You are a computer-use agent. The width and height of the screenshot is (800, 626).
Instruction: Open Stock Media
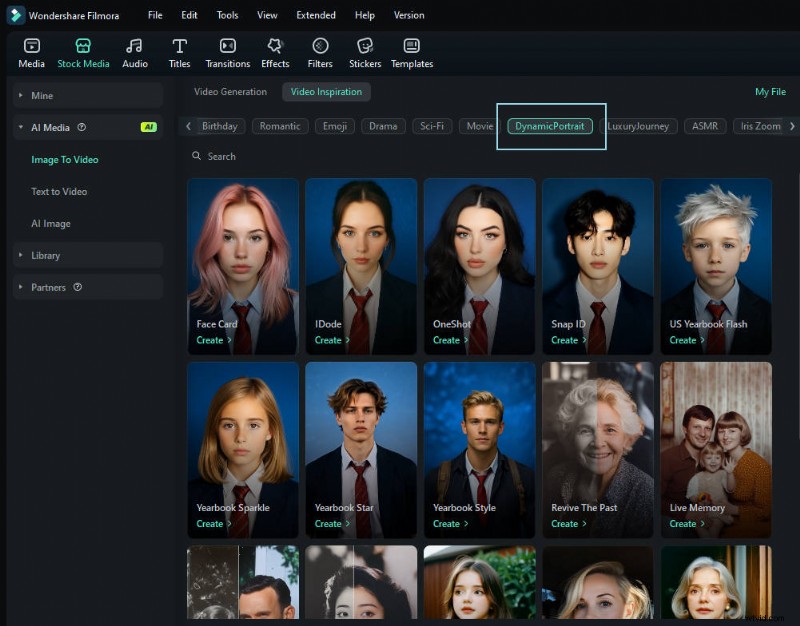pos(83,52)
